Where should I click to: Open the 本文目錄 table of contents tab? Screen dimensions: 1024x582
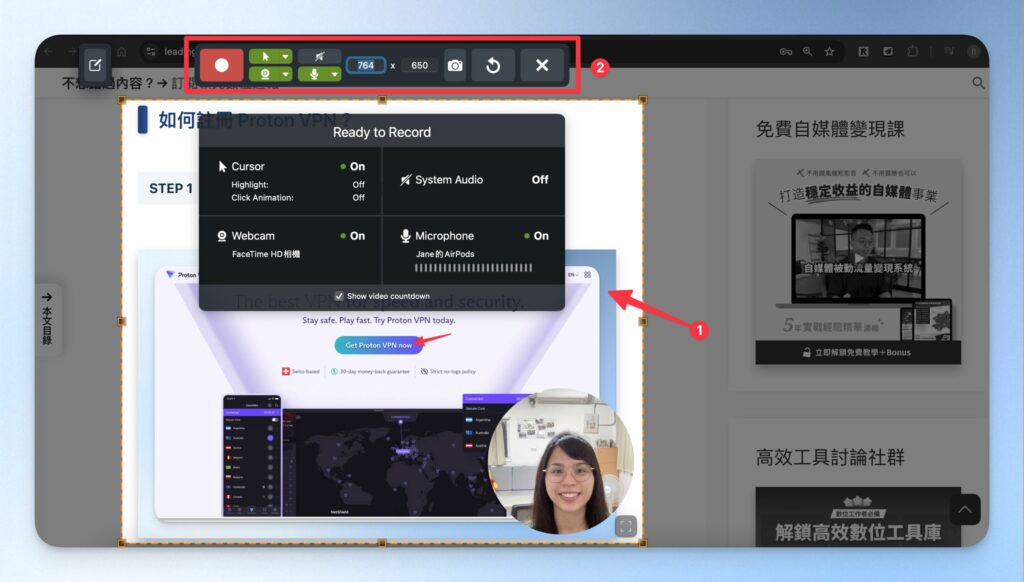point(47,319)
